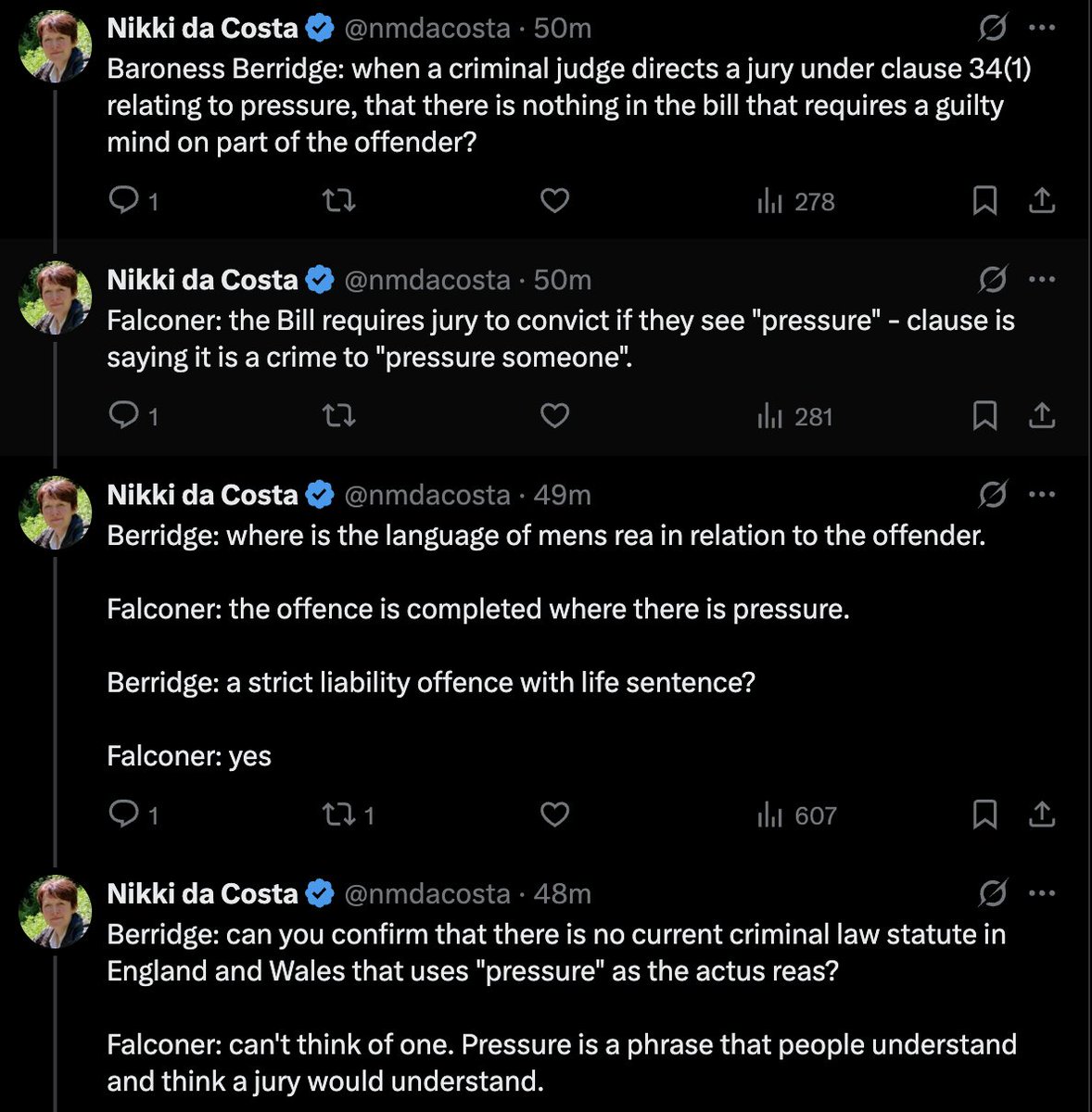Reply to the Baroness Berridge clause 34(1) tweet
Image resolution: width=1092 pixels, height=1112 pixels.
(124, 200)
